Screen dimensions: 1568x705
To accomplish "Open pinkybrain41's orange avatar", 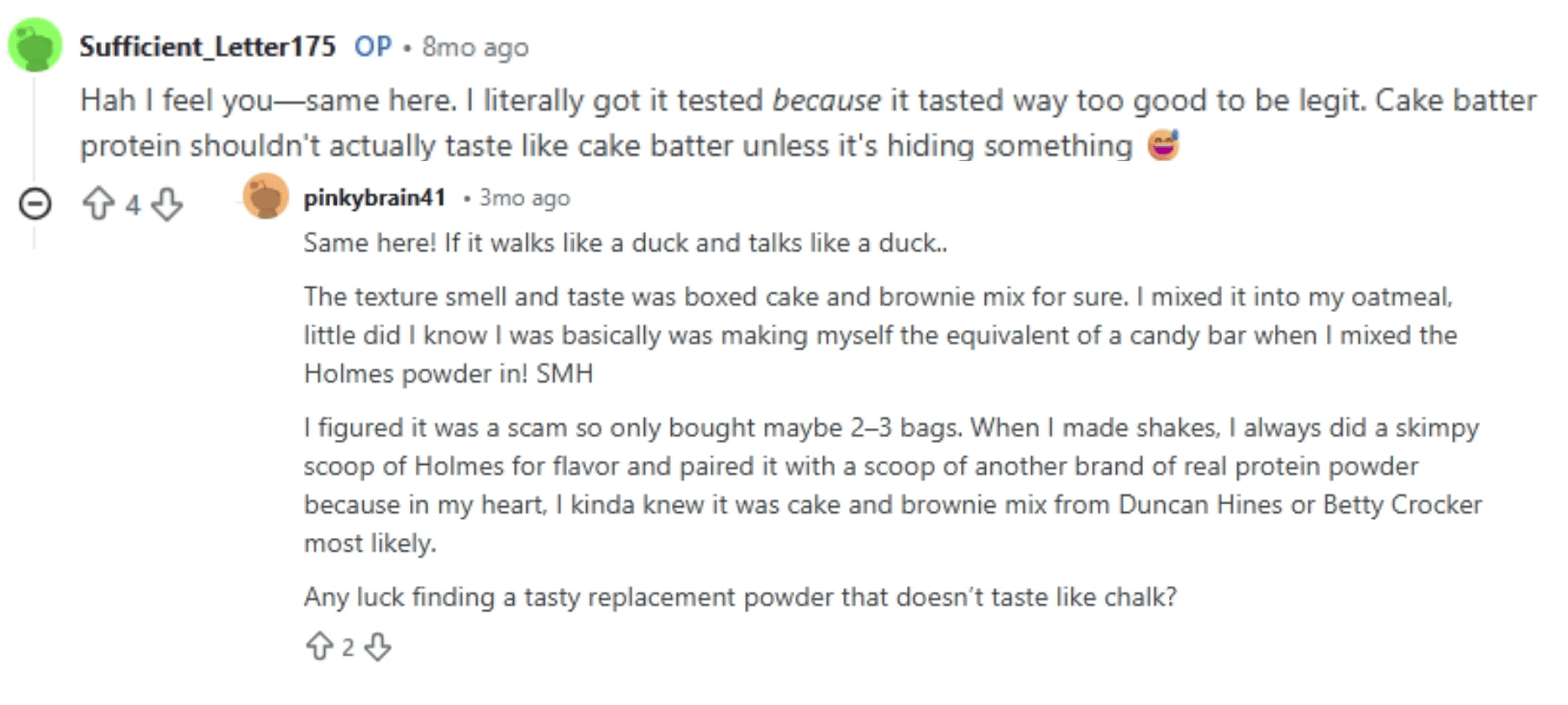I will pyautogui.click(x=265, y=196).
